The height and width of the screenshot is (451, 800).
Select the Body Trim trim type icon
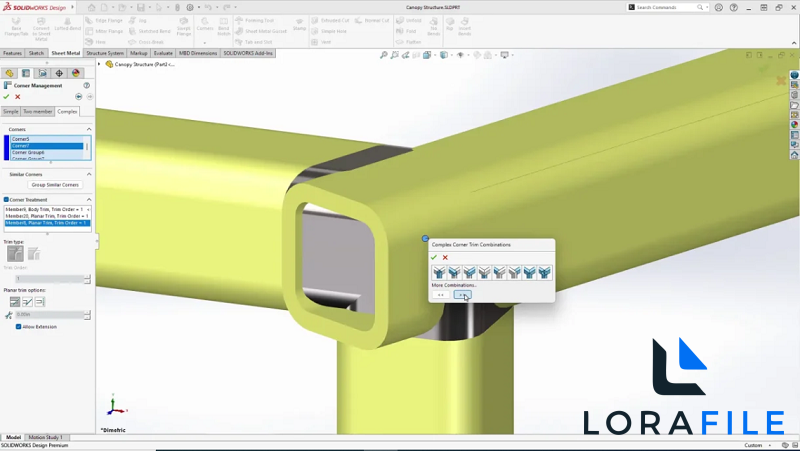tap(34, 253)
